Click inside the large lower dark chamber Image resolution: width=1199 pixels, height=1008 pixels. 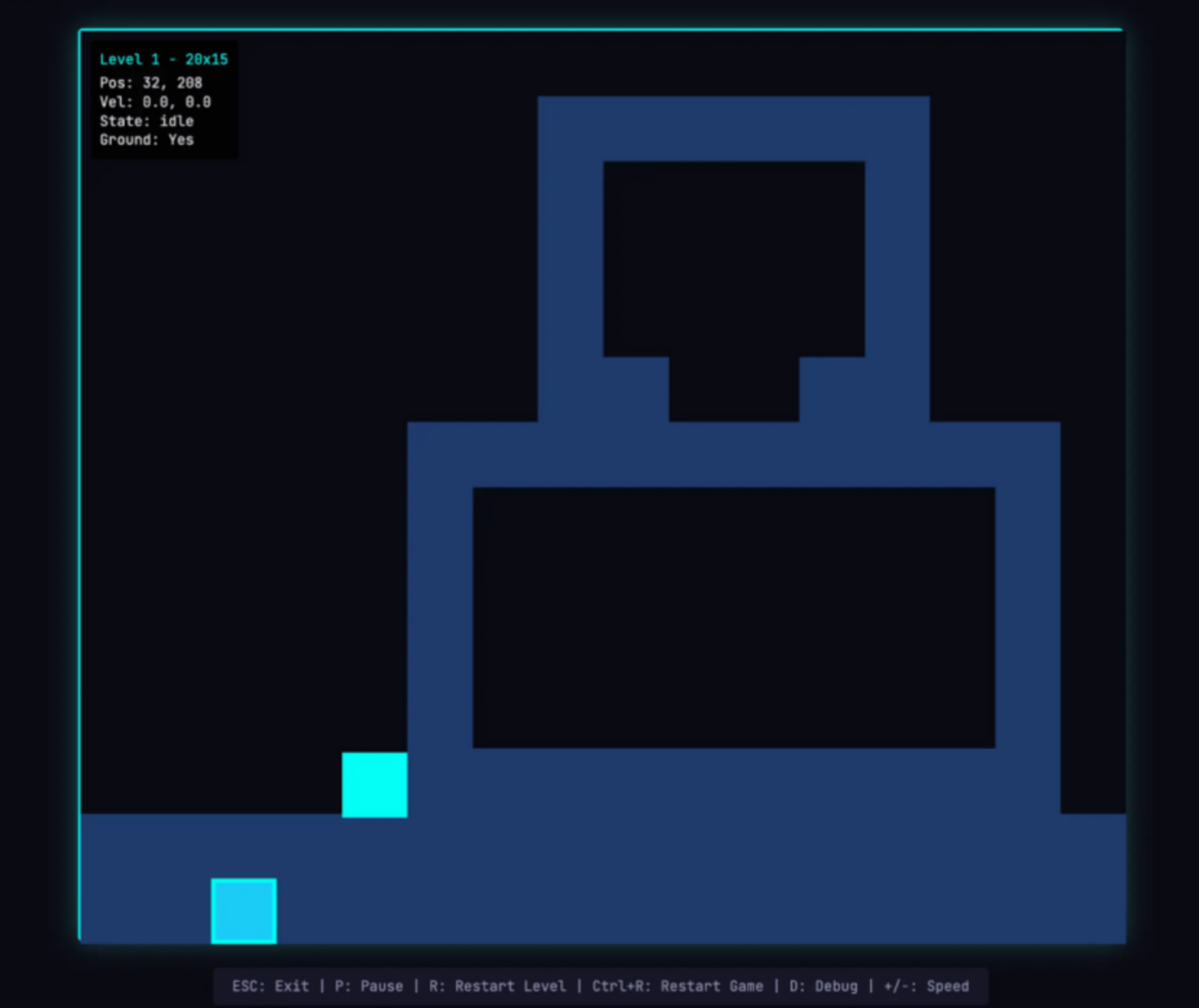click(733, 616)
